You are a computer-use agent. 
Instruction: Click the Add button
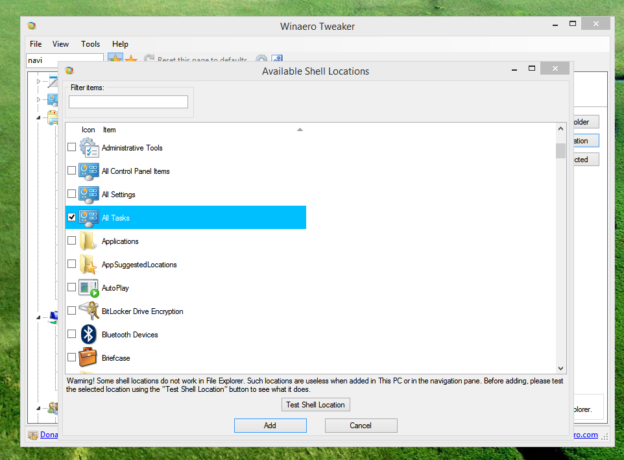270,425
